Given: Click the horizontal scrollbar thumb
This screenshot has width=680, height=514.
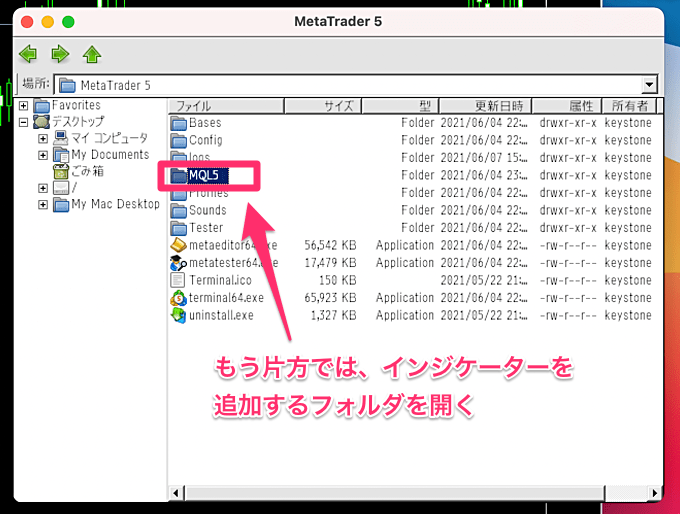Looking at the screenshot, I should (x=395, y=493).
